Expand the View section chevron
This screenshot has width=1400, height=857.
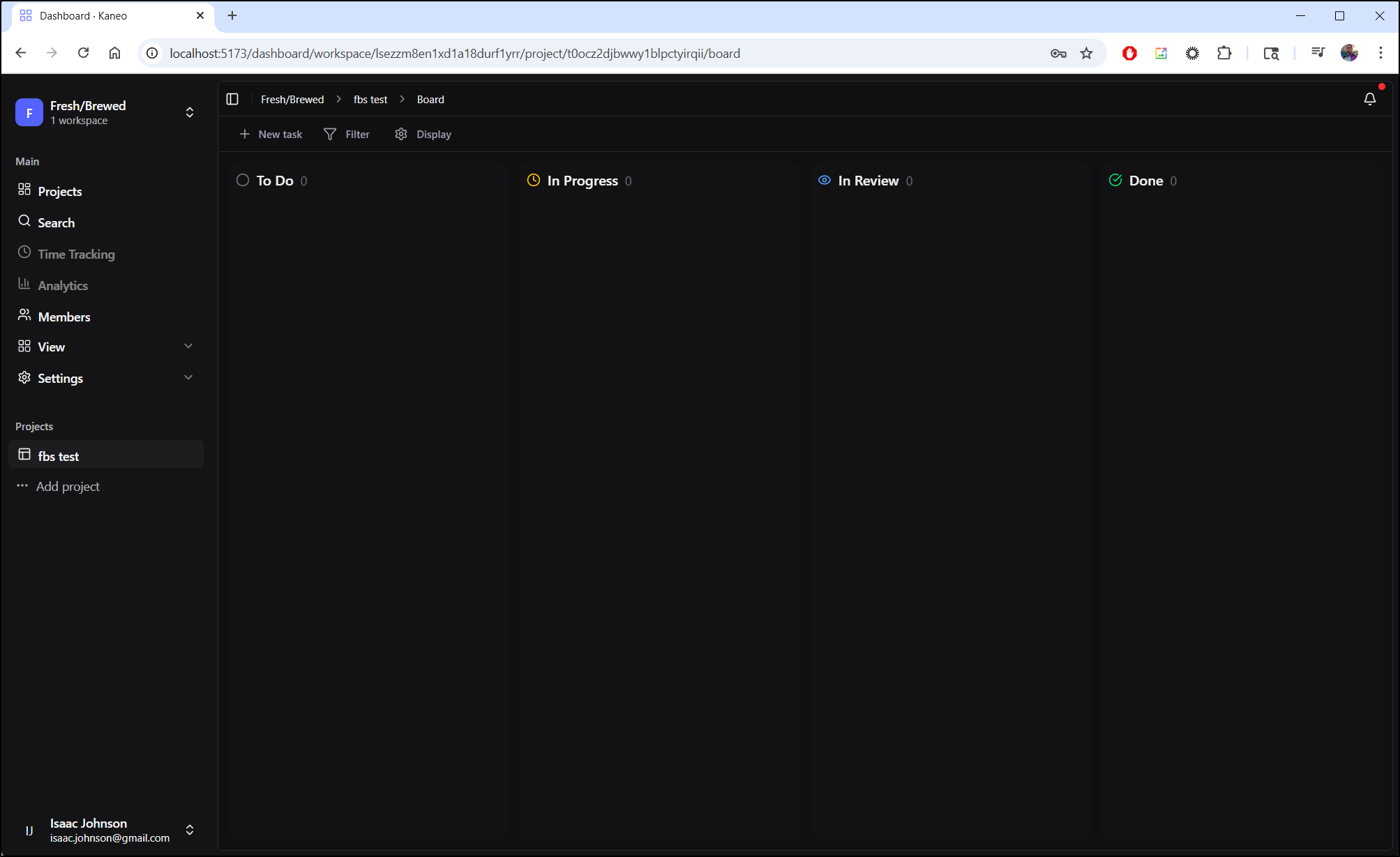click(x=188, y=346)
